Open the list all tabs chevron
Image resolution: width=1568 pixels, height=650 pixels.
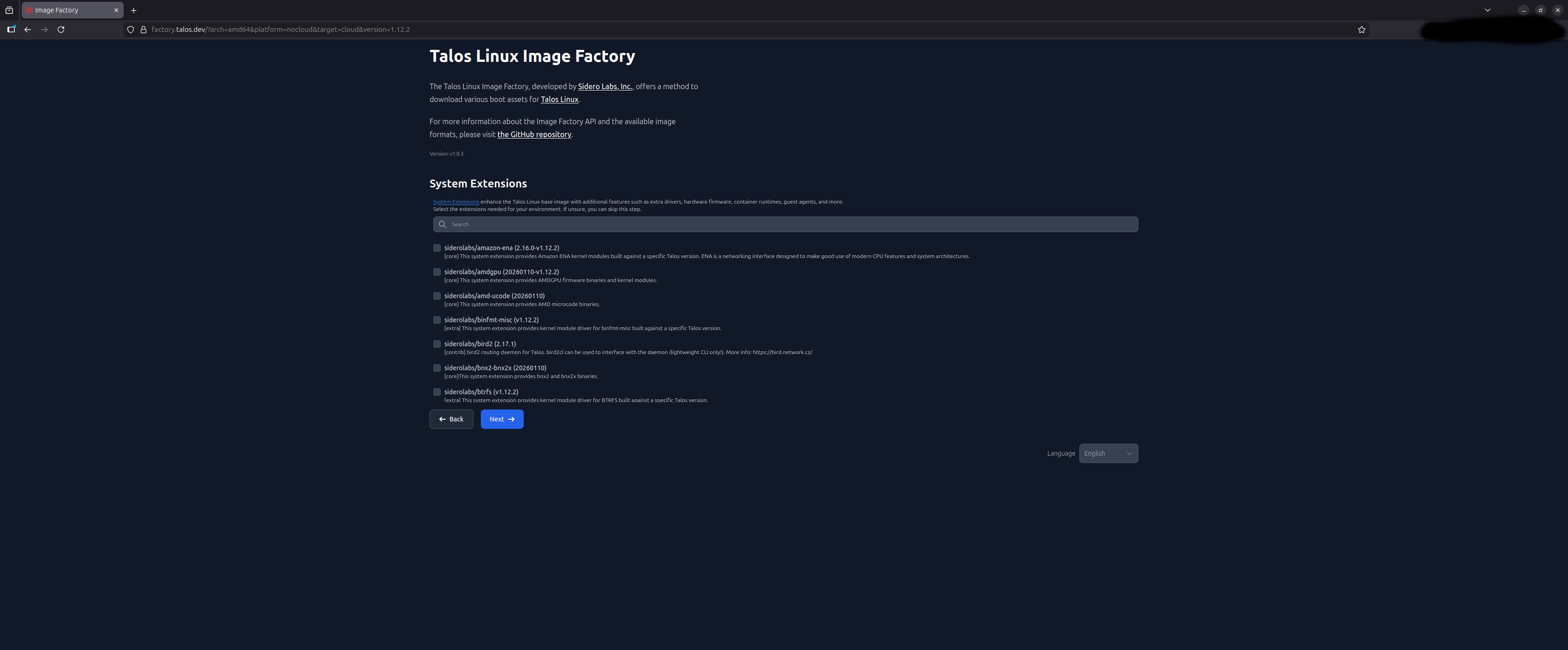[1487, 10]
